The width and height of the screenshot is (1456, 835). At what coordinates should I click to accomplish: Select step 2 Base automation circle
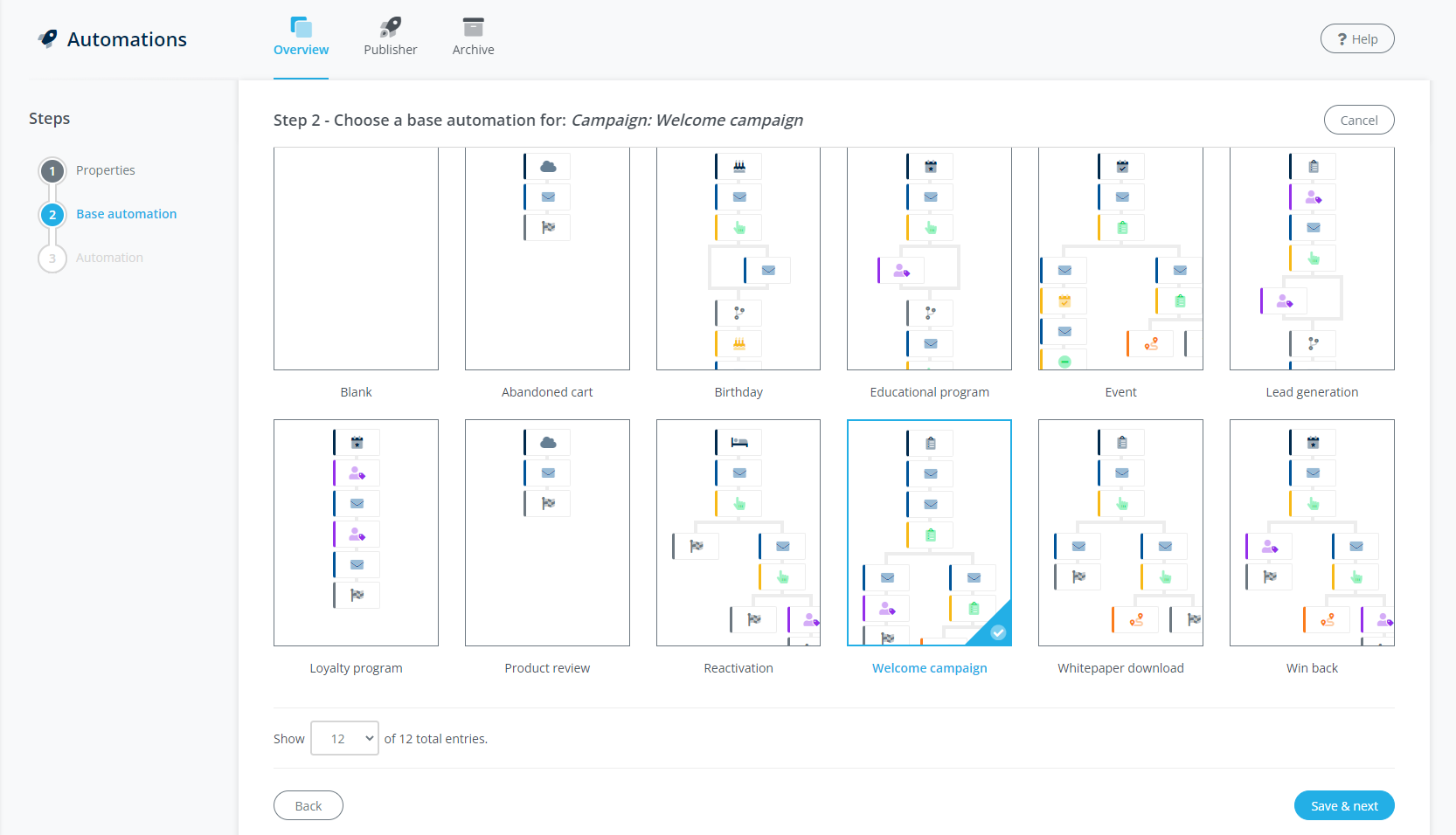(52, 214)
